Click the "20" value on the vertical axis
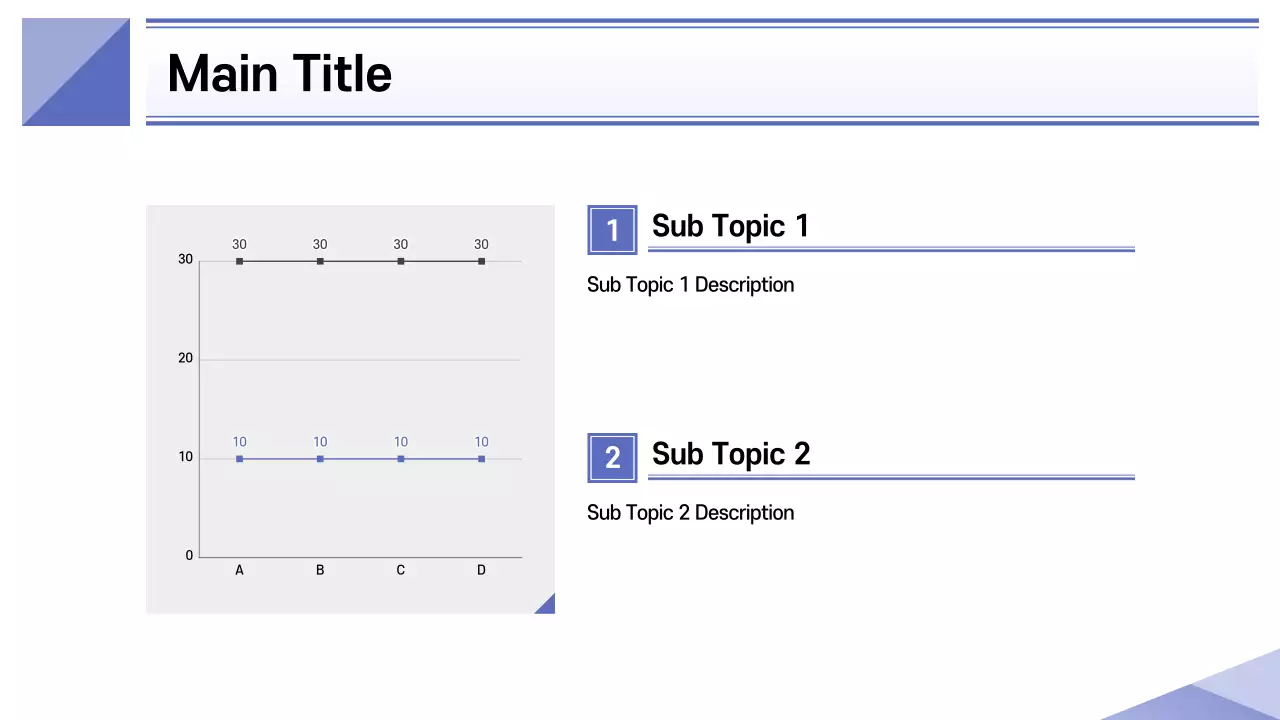 point(185,358)
